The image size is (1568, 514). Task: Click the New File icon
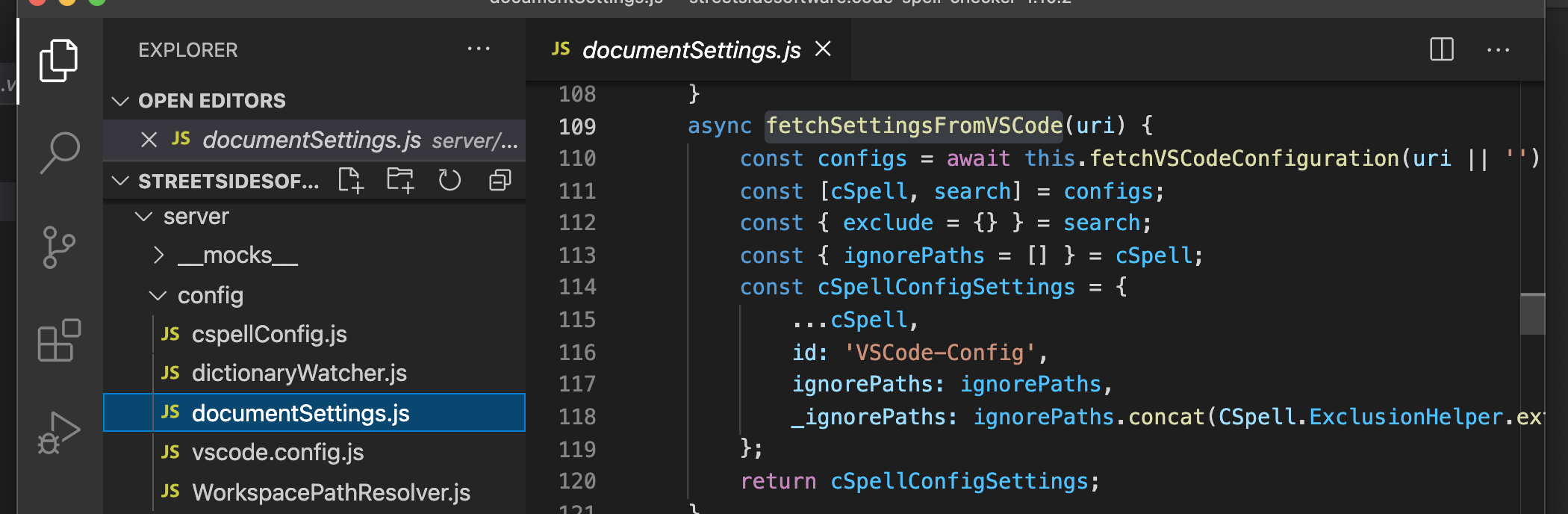350,180
